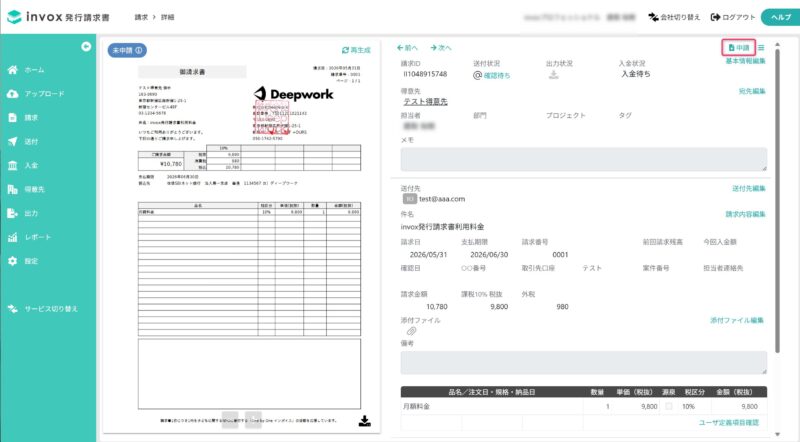Click the 2026/06/30 payment due value
800x442 pixels.
coord(489,254)
